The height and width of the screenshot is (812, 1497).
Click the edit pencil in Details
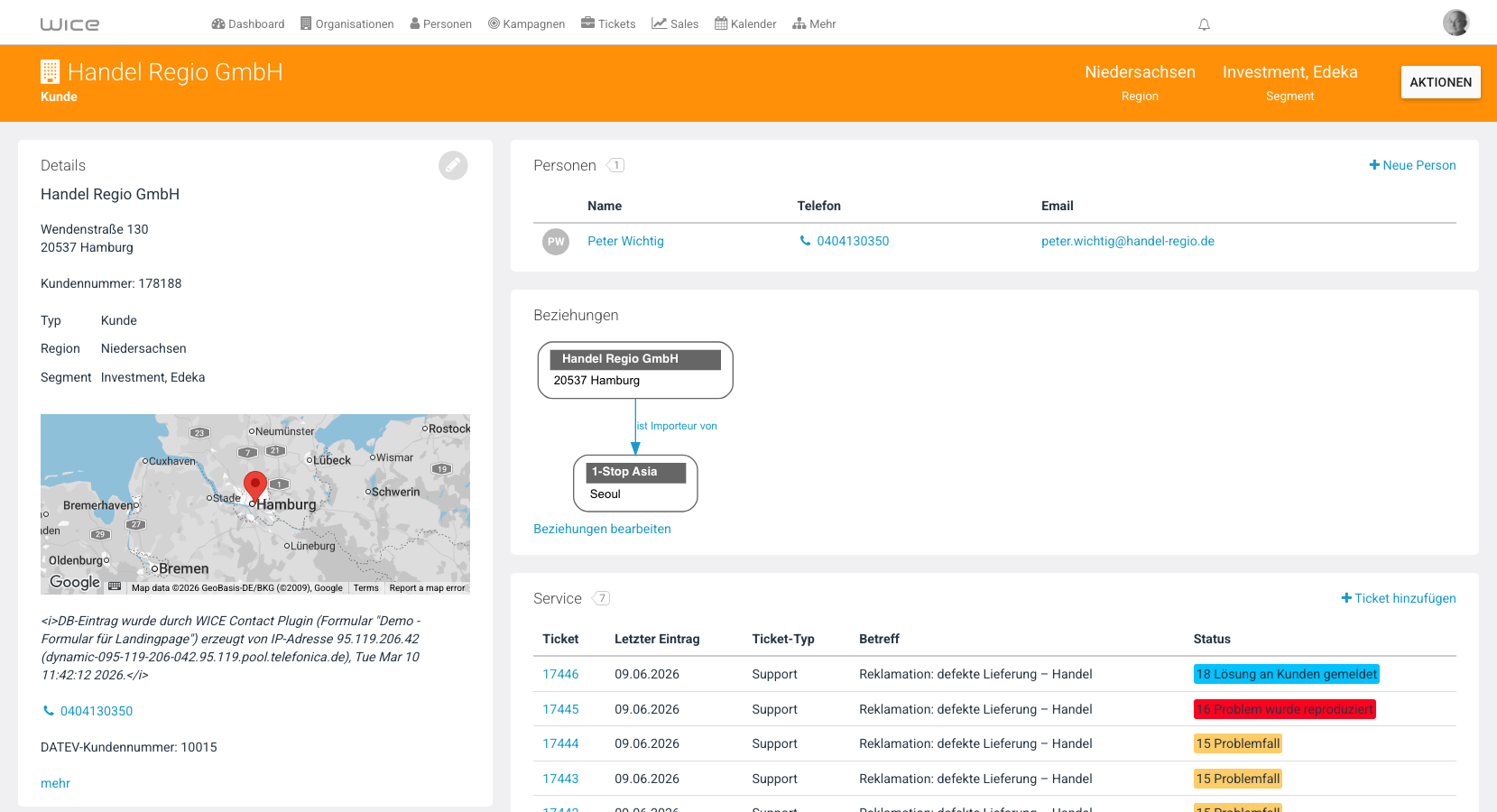point(453,165)
